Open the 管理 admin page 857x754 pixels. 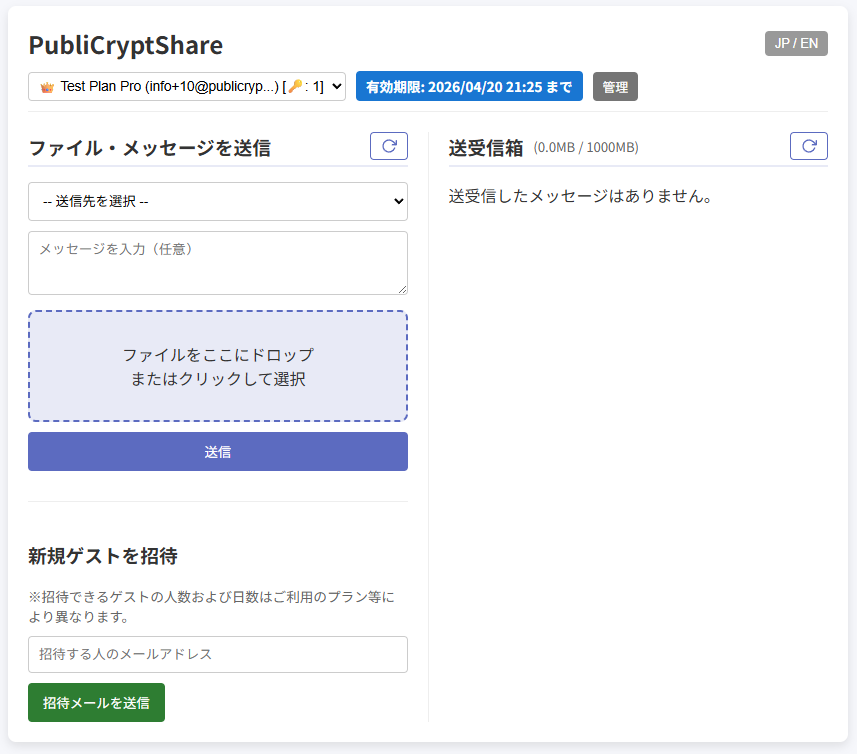point(615,87)
